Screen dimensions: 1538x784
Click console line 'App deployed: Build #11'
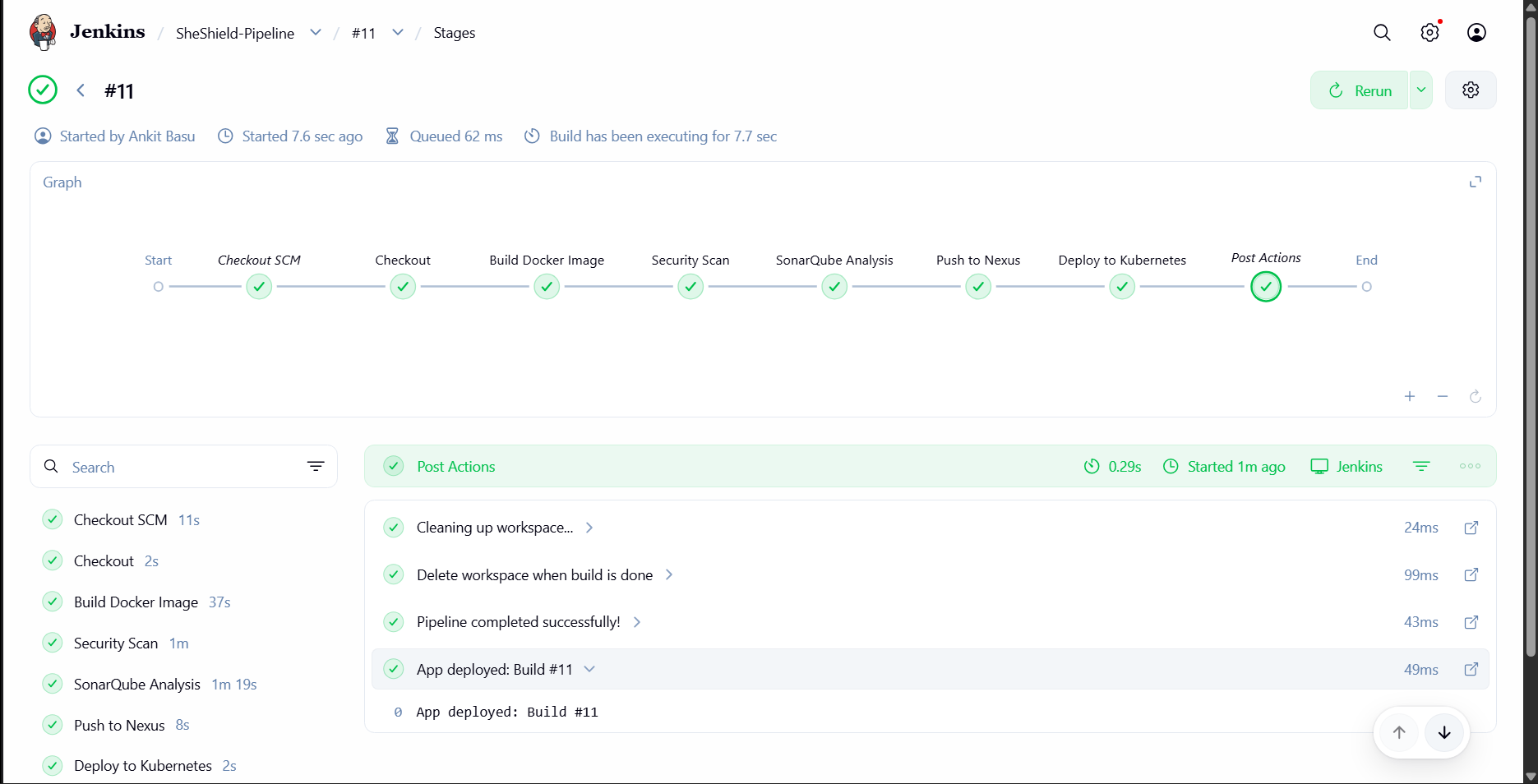pyautogui.click(x=507, y=712)
